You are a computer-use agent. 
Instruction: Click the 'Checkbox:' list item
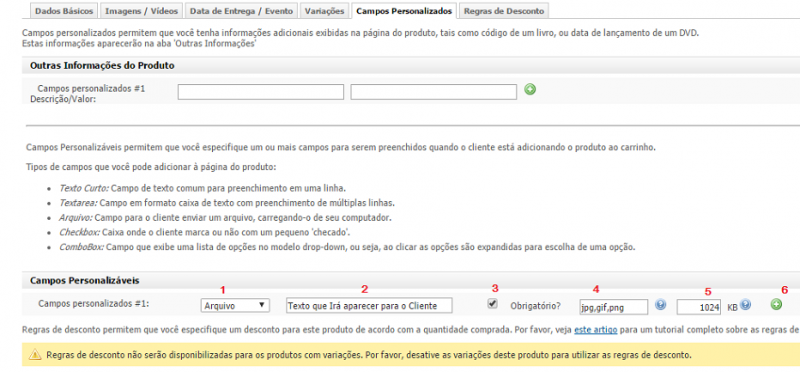click(206, 232)
